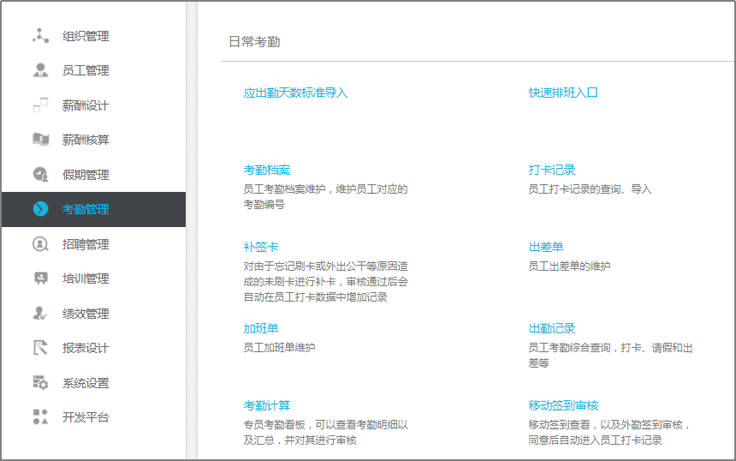This screenshot has width=736, height=461.
Task: Click the 薪酬核算 money icon
Action: [41, 139]
